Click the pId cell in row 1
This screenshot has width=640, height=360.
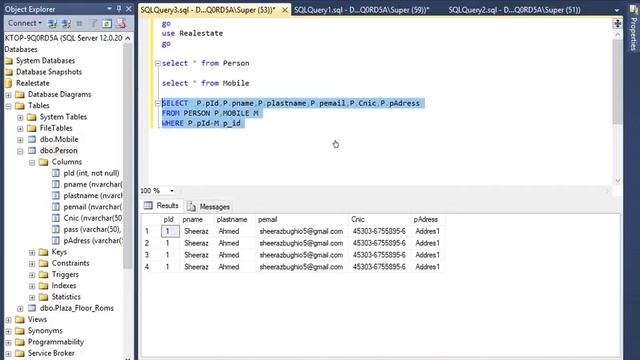pyautogui.click(x=170, y=231)
